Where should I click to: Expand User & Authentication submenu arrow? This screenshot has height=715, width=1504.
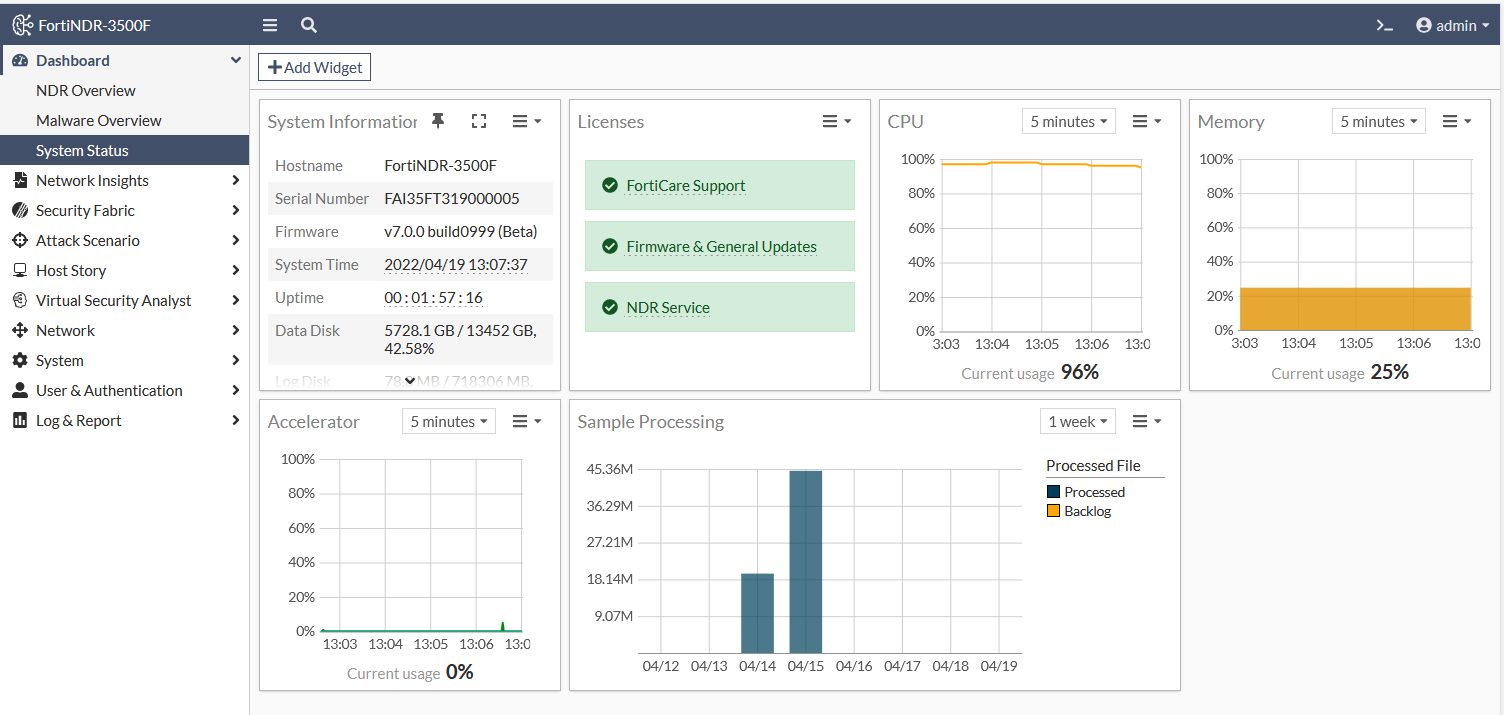(236, 391)
